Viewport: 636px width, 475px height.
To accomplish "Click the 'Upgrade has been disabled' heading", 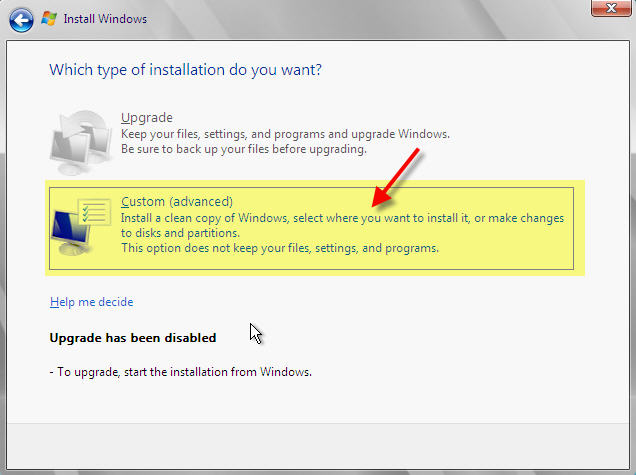I will tap(133, 338).
